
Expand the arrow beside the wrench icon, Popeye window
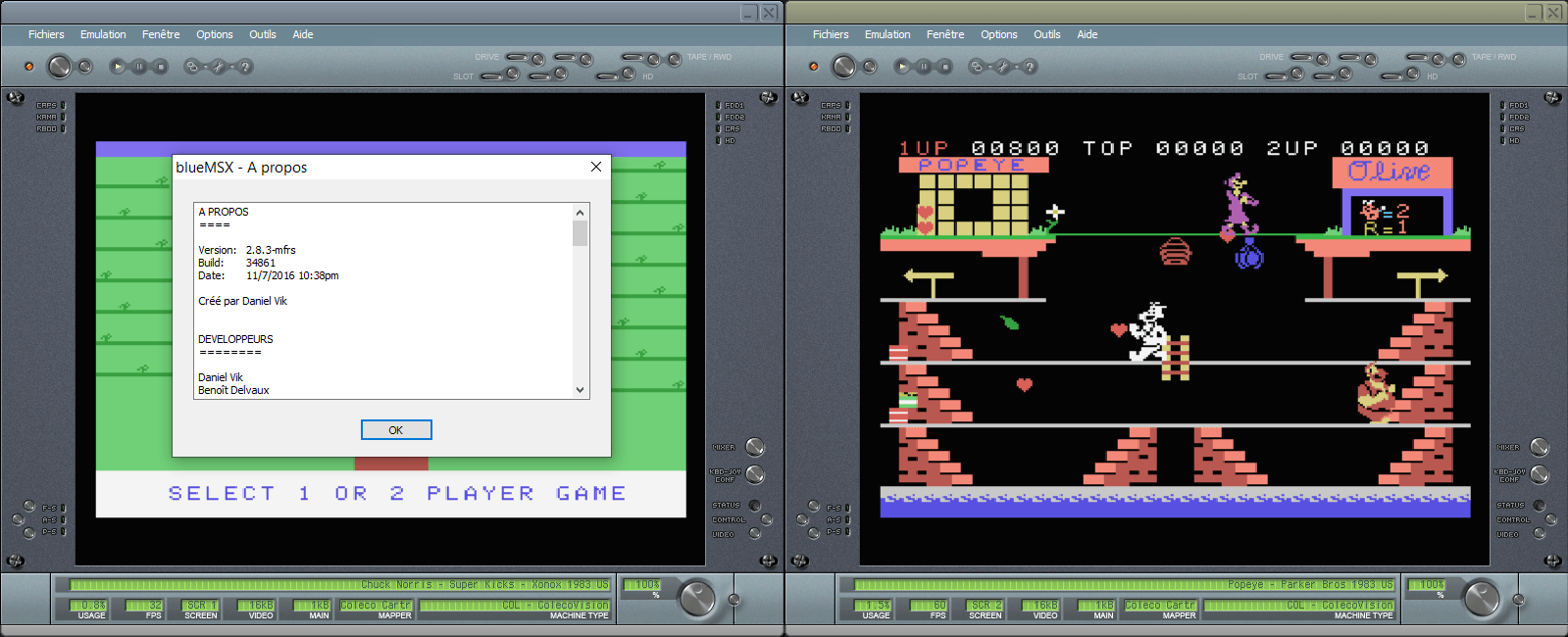pos(1016,68)
